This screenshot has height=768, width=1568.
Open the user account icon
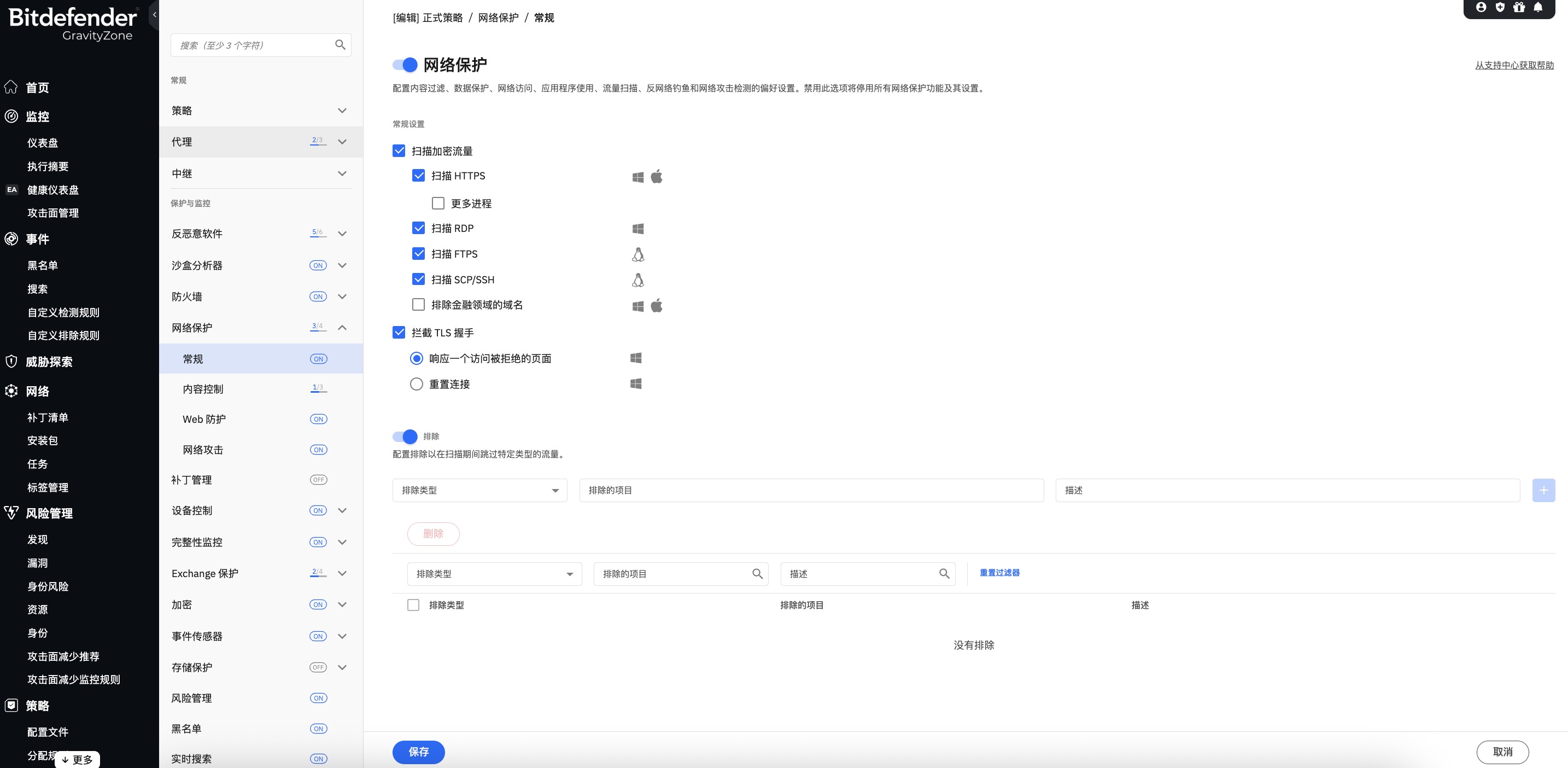(x=1482, y=7)
